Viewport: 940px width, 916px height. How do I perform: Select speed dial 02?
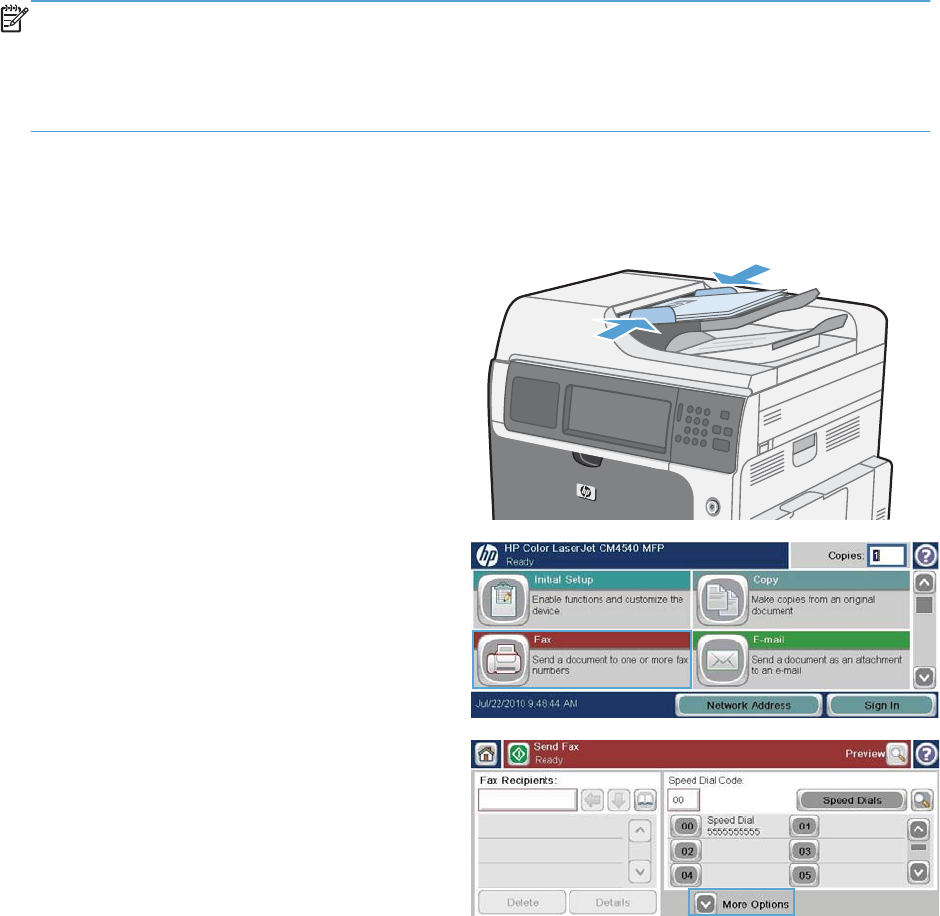pyautogui.click(x=687, y=851)
